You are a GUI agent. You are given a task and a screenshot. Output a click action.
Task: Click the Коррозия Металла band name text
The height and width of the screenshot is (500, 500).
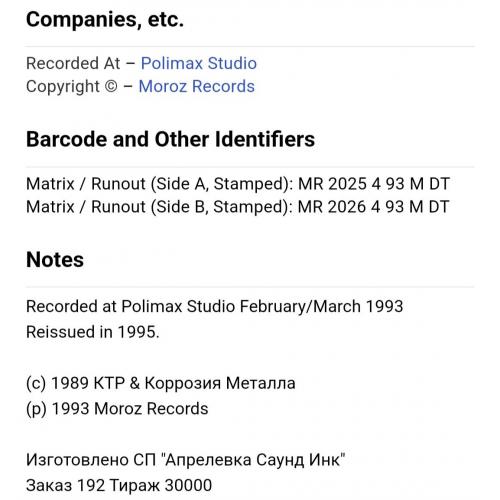tap(220, 383)
